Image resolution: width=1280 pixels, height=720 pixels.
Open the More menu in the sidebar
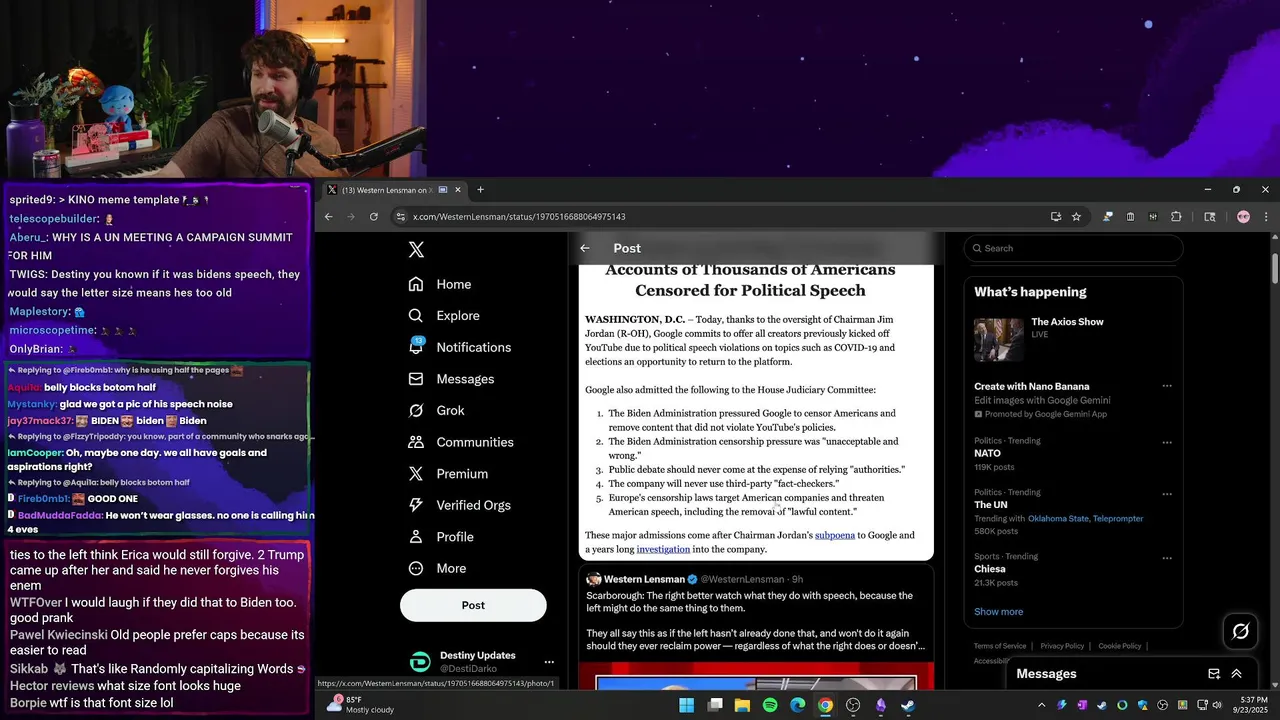tap(437, 568)
